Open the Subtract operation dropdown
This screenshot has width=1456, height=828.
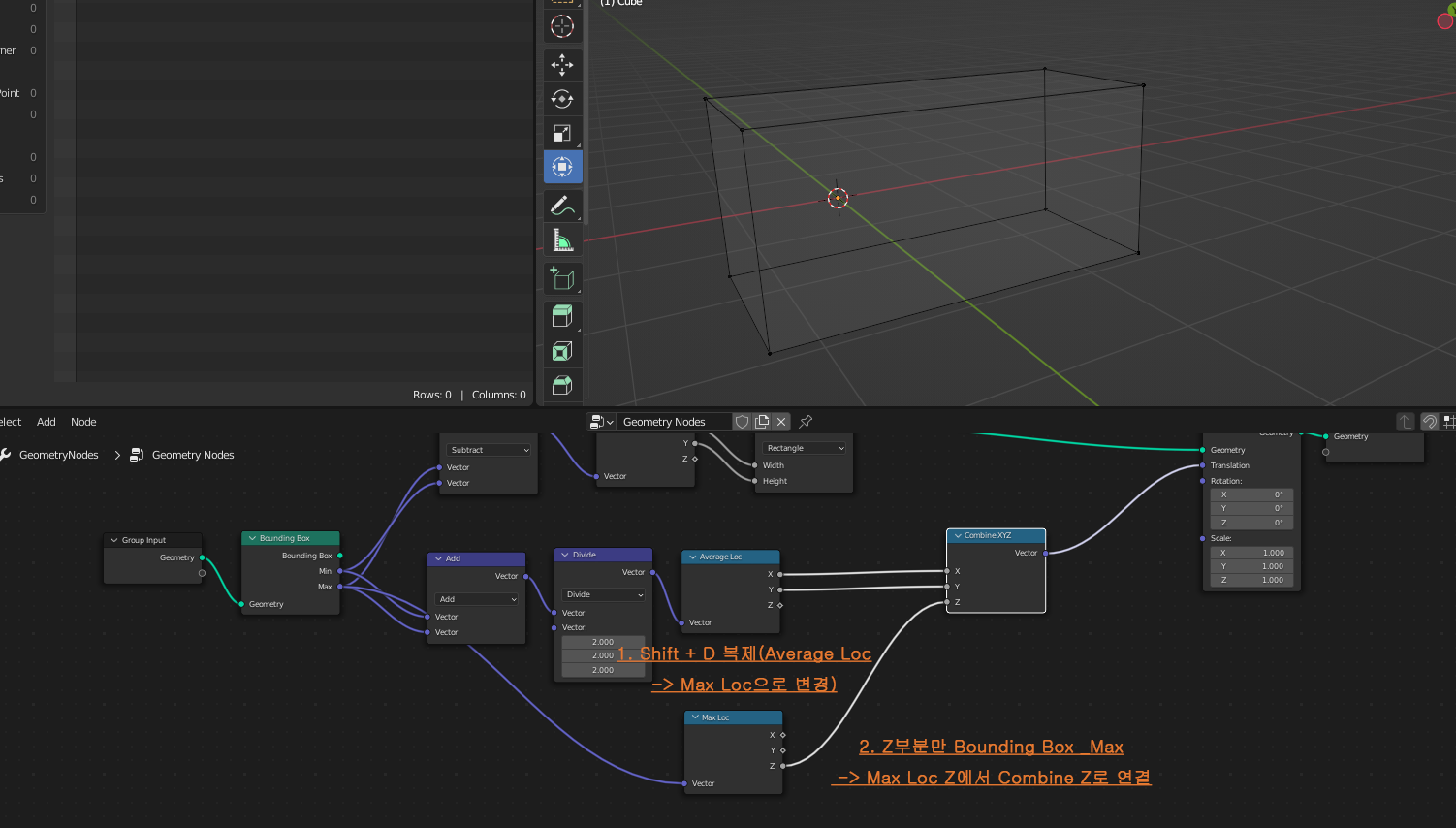[x=490, y=450]
